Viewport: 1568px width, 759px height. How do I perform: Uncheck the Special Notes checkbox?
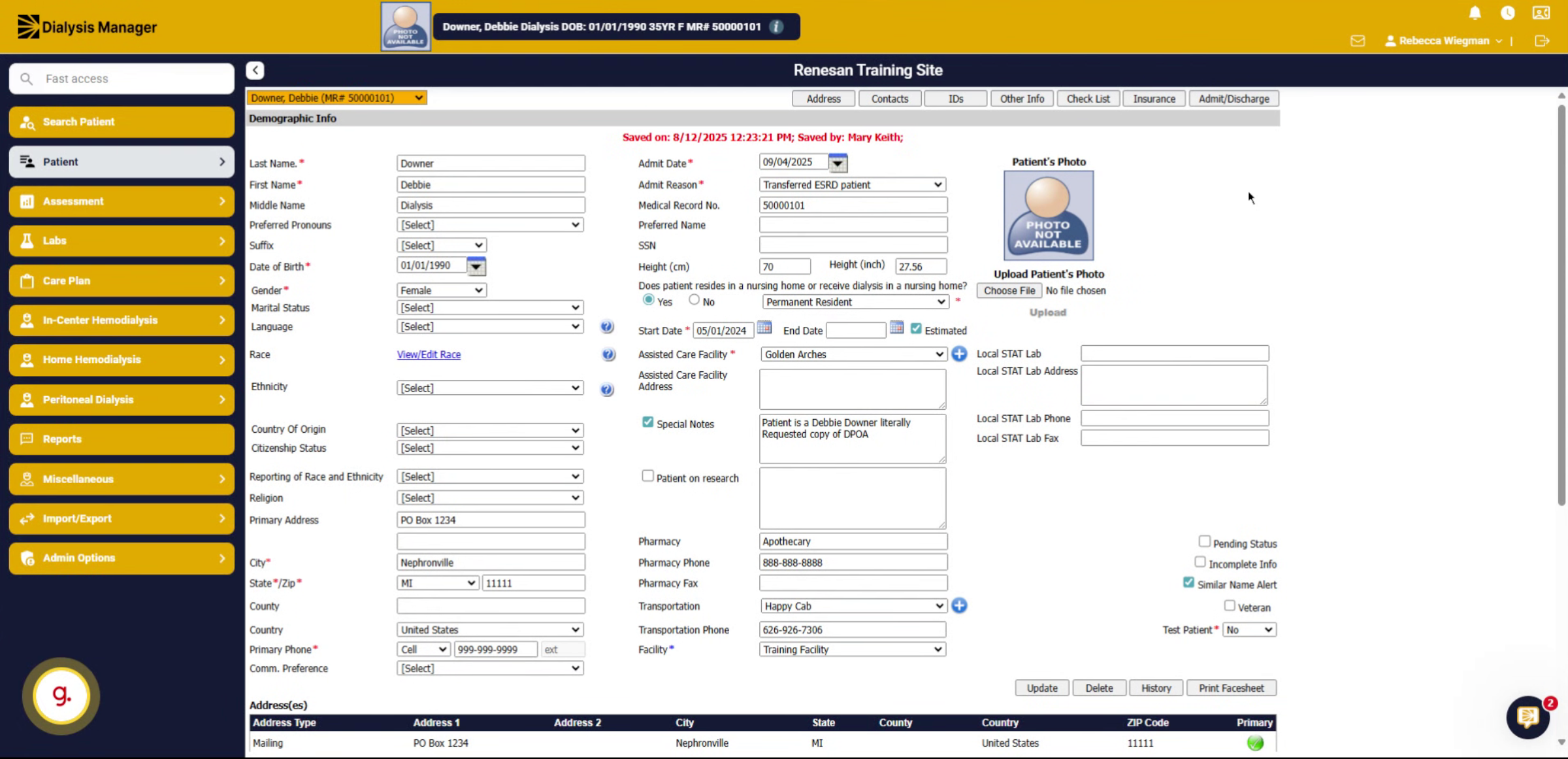tap(647, 422)
